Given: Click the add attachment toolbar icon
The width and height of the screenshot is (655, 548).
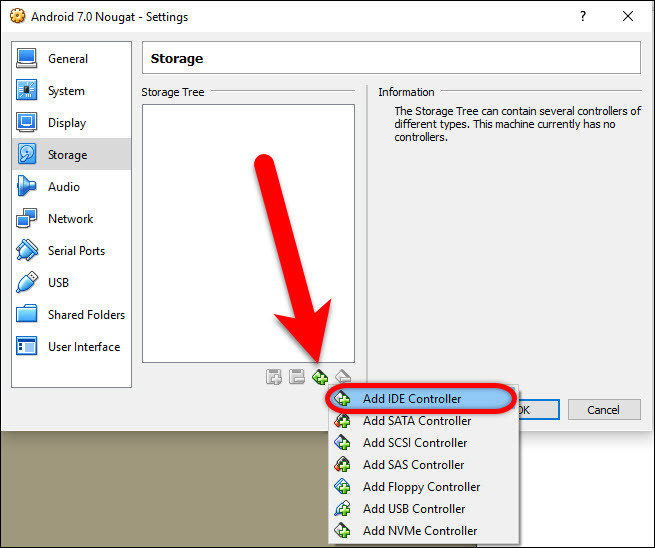Looking at the screenshot, I should [274, 377].
